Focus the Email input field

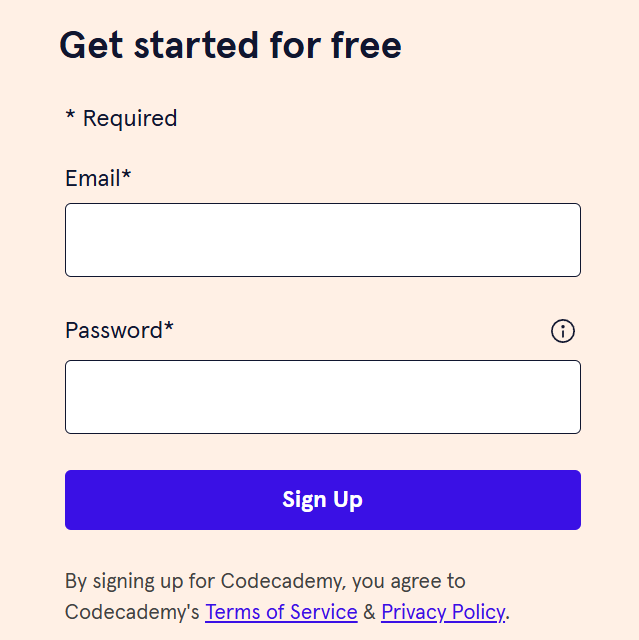coord(323,240)
